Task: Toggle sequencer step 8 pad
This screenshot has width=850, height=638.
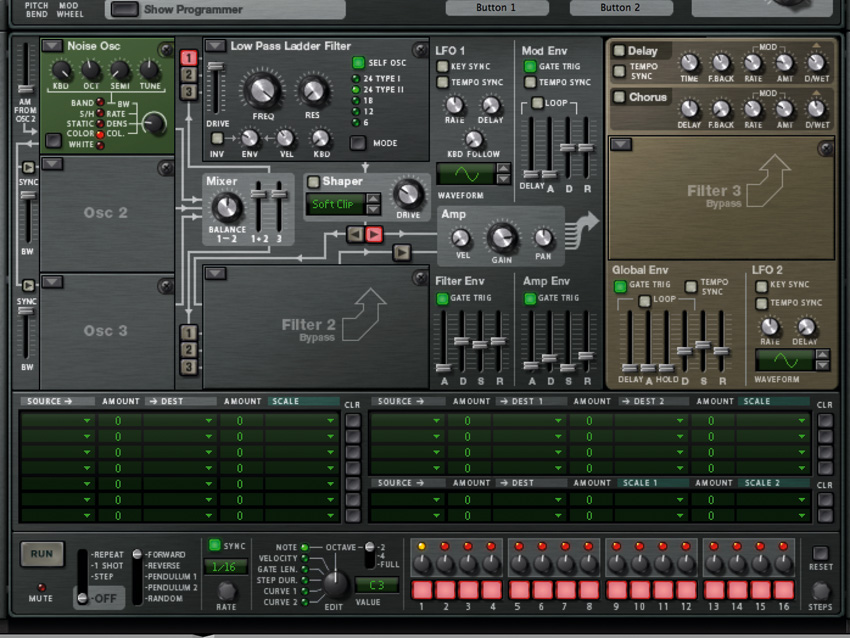Action: pyautogui.click(x=588, y=590)
